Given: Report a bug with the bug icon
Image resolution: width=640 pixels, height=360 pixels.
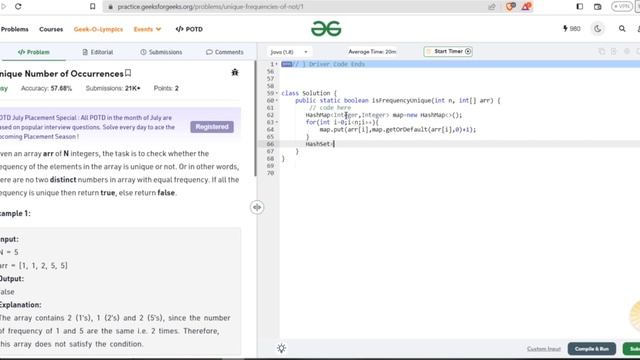Looking at the screenshot, I should point(235,72).
